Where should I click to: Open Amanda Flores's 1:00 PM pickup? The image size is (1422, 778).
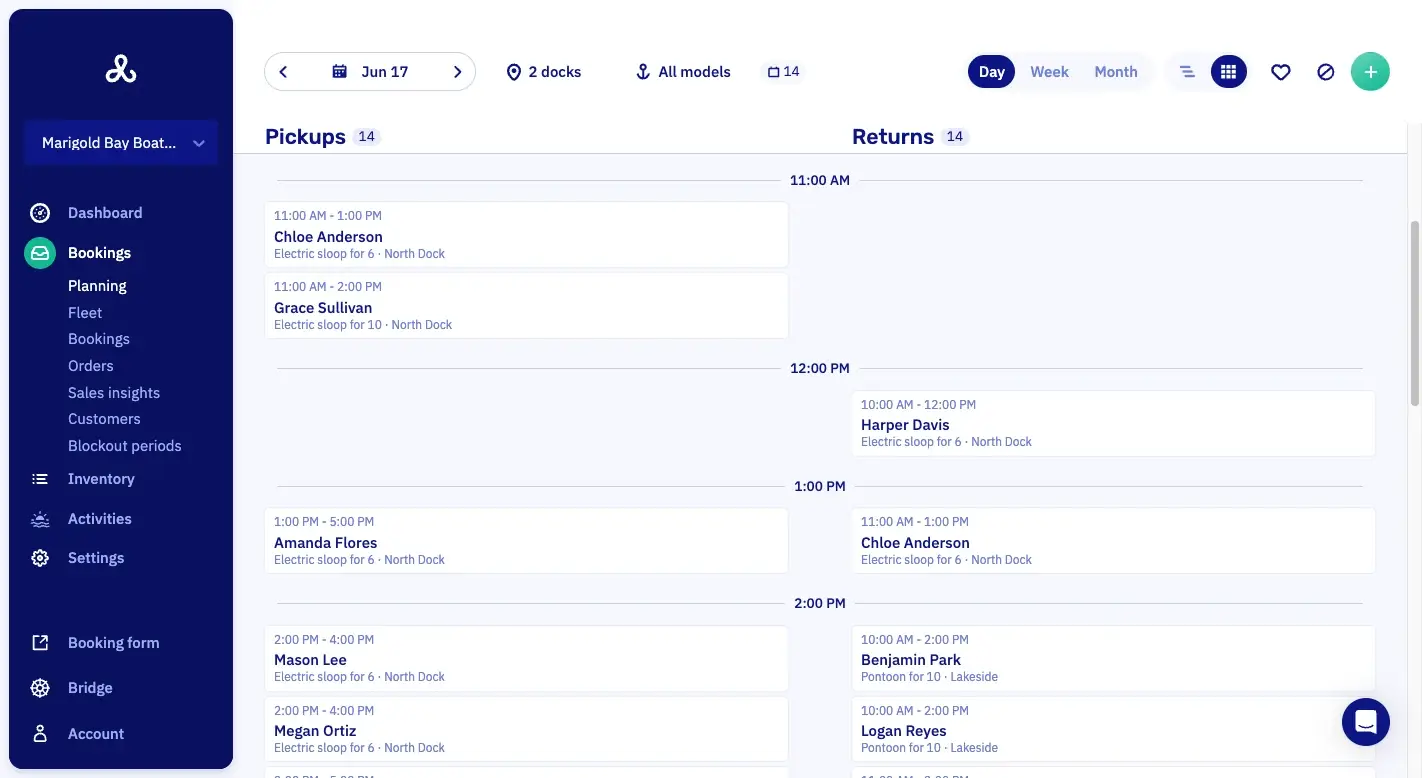point(526,541)
